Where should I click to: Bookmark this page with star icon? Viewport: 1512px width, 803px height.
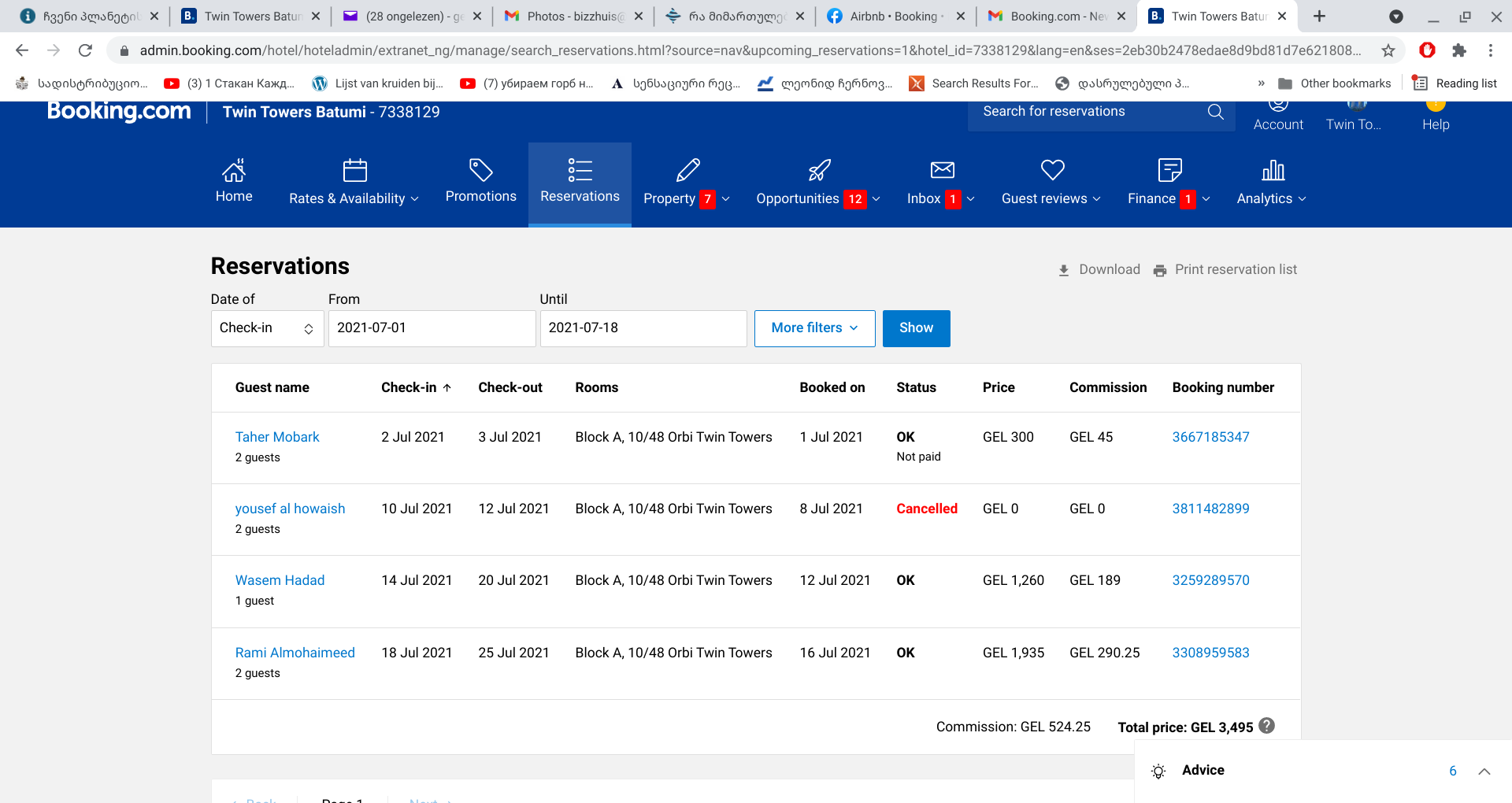pyautogui.click(x=1388, y=50)
